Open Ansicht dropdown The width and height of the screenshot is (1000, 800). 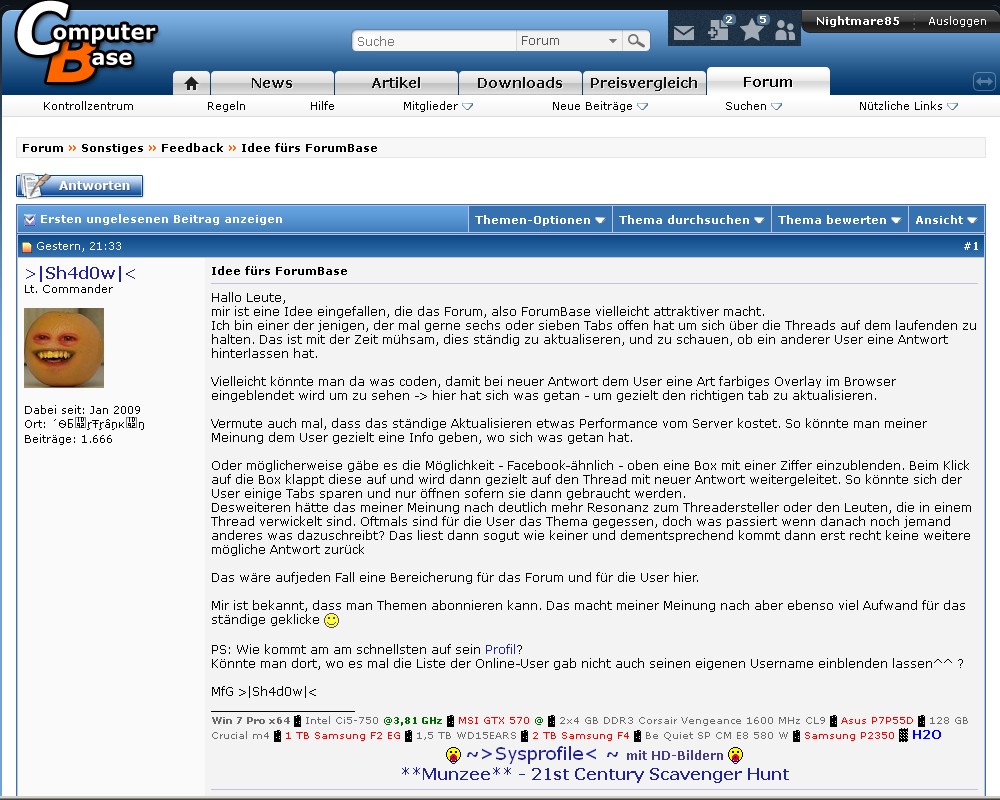pyautogui.click(x=946, y=220)
